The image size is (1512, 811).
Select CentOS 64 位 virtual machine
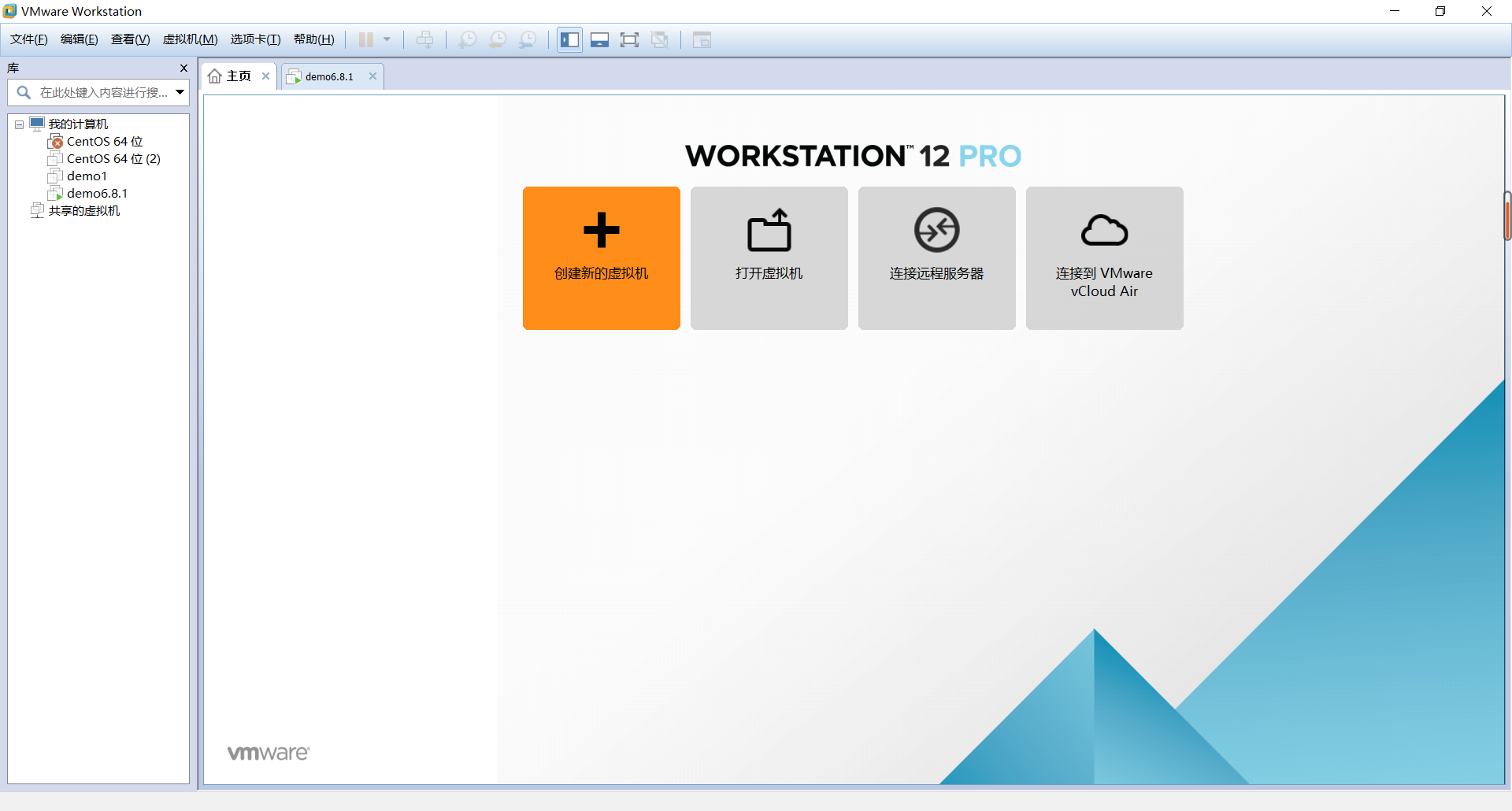105,142
